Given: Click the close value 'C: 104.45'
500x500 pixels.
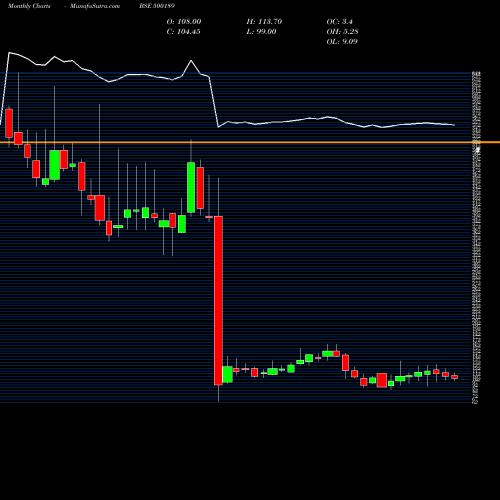Looking at the screenshot, I should click(x=183, y=32).
